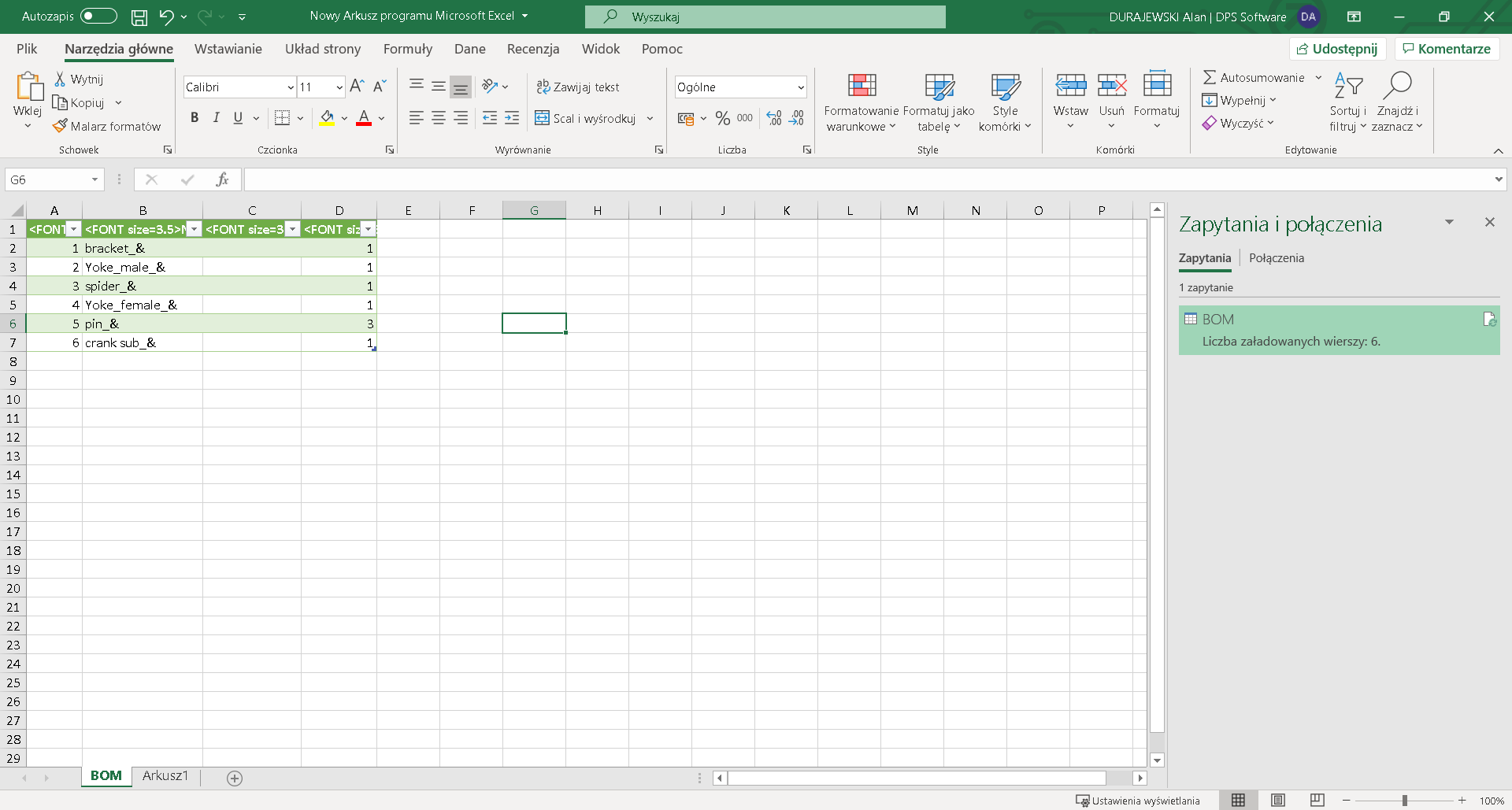Click the save diskette icon
The width and height of the screenshot is (1512, 810).
[139, 17]
